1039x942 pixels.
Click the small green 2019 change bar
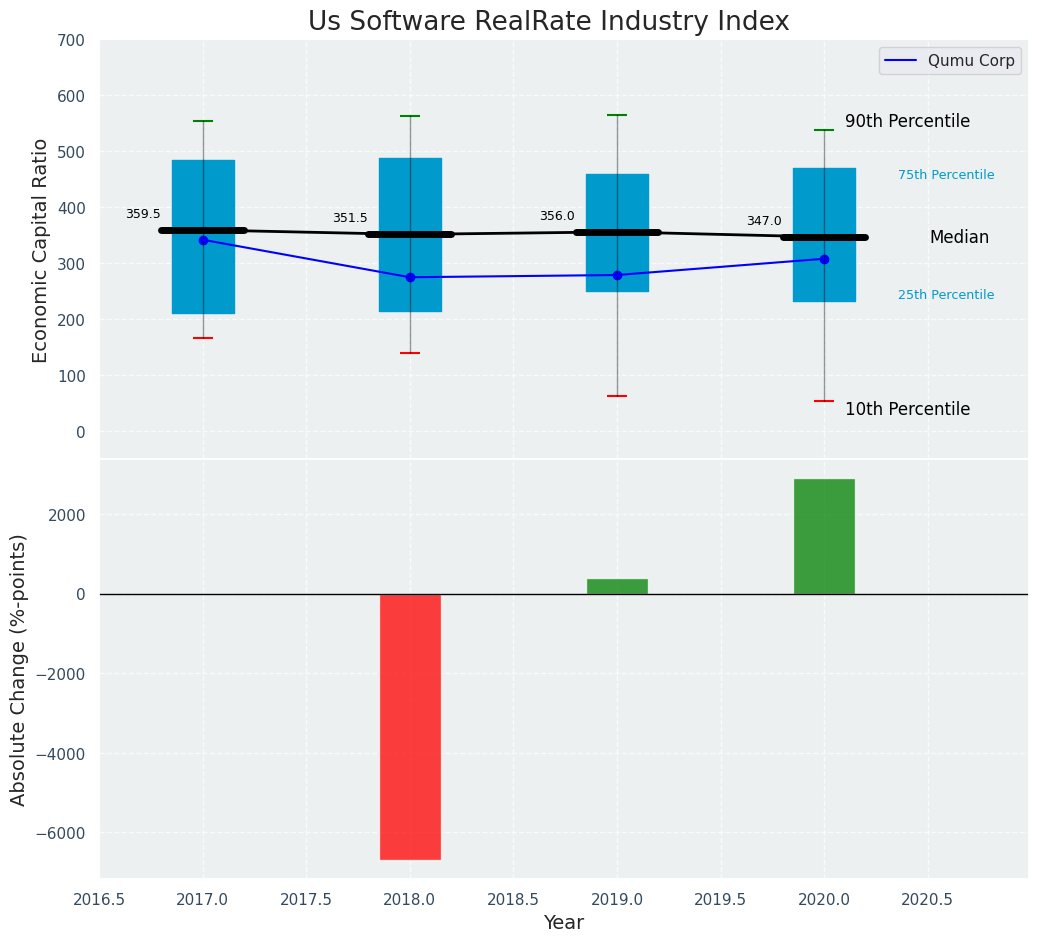[x=617, y=587]
